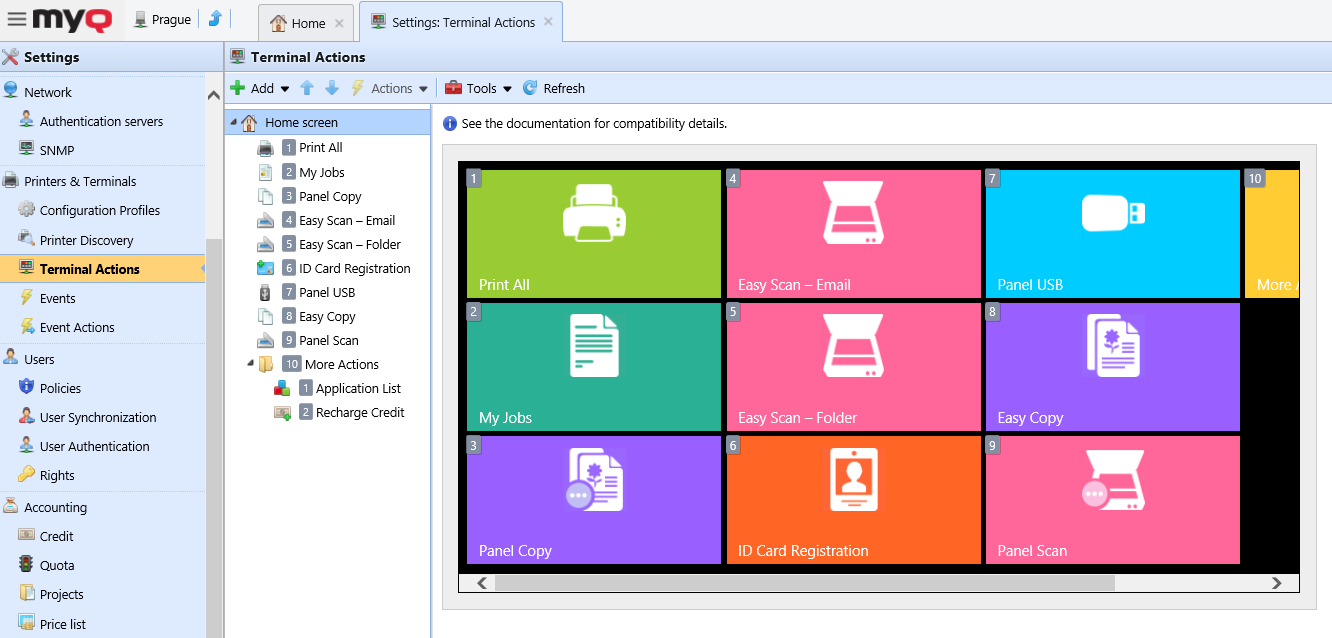
Task: Open User Synchronization settings
Action: click(98, 417)
